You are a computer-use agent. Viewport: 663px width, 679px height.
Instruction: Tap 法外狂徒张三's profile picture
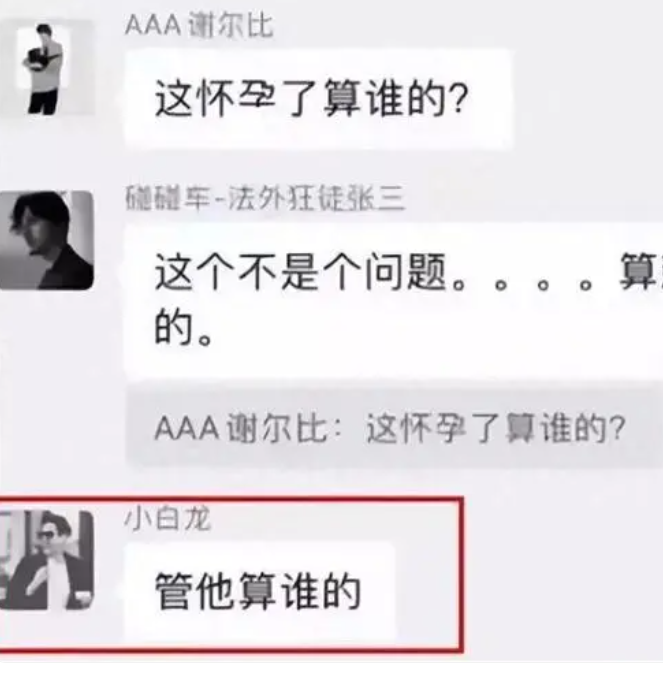[47, 240]
